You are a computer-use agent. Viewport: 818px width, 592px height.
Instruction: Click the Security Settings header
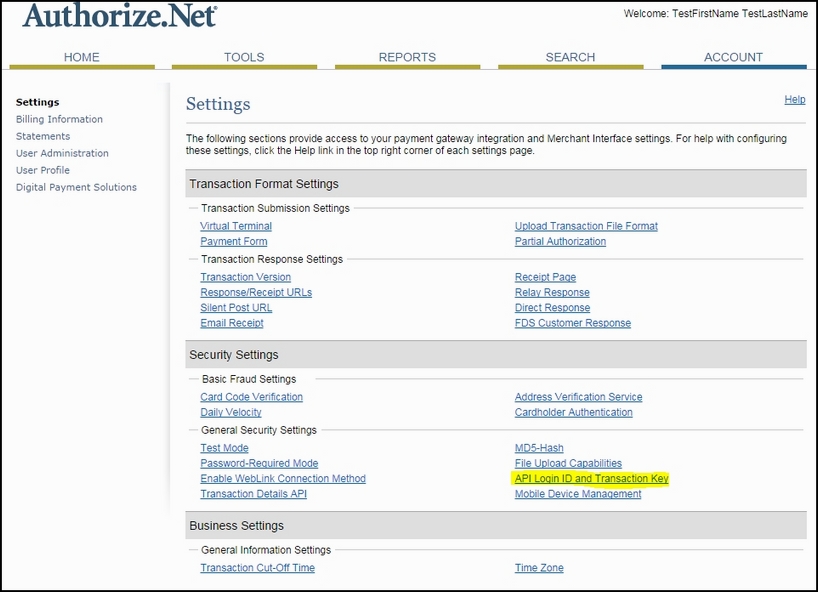point(496,355)
